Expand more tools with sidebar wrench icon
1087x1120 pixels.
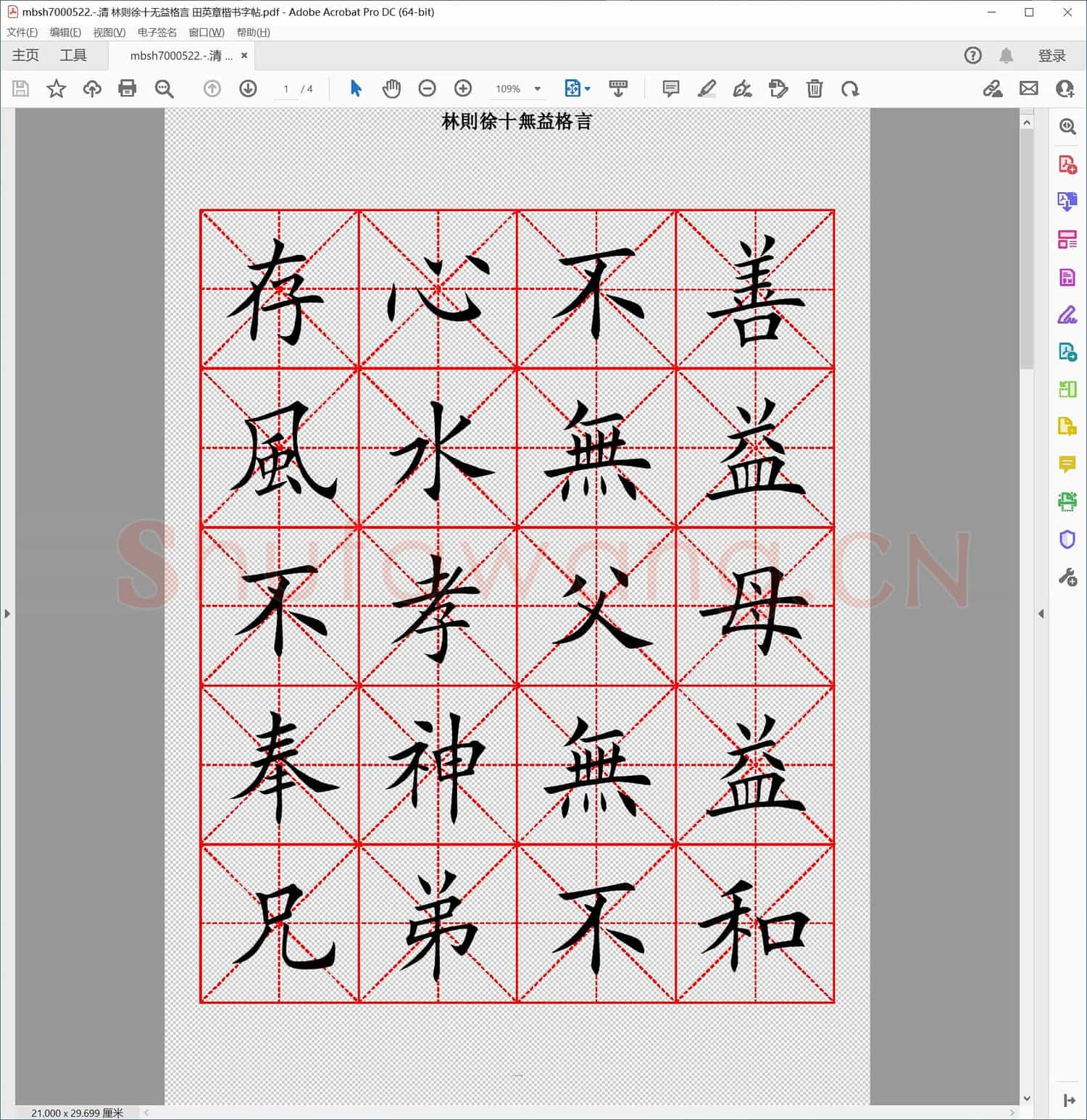pos(1067,576)
